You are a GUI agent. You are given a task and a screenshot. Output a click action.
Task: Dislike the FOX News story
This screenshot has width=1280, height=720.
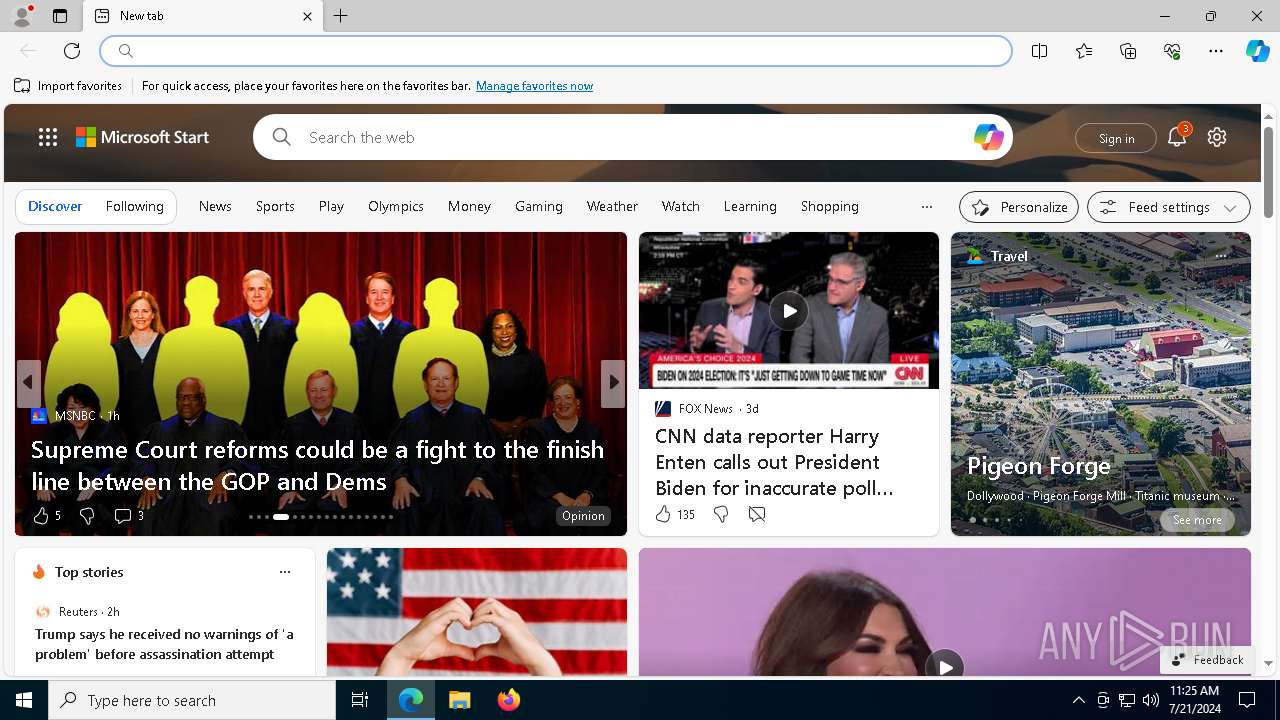click(x=721, y=514)
